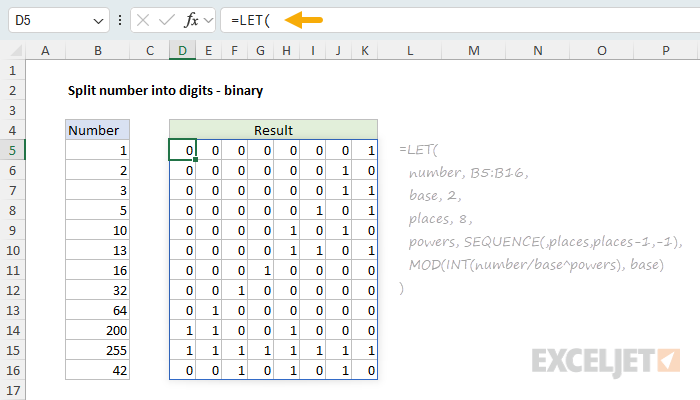Select cell F12 containing 1

234,291
